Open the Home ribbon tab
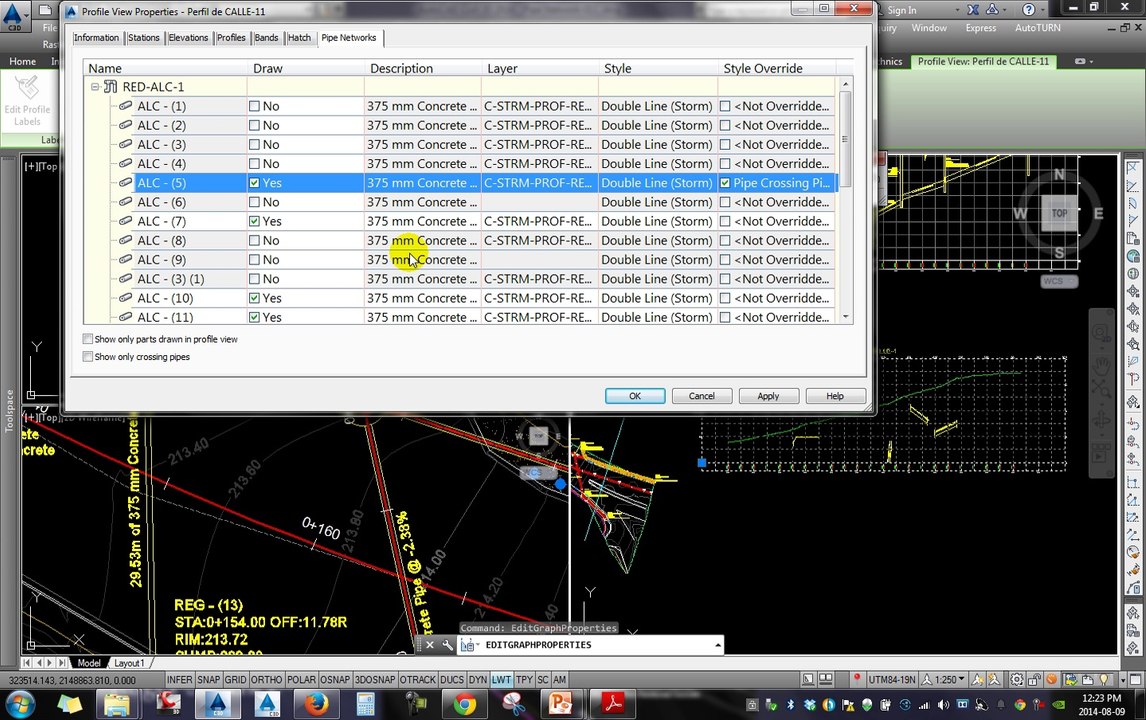This screenshot has height=720, width=1146. click(x=23, y=61)
